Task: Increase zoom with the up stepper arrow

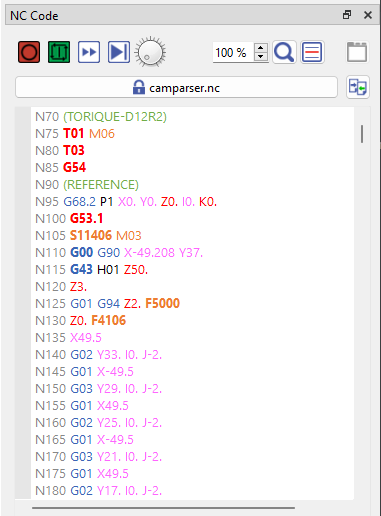Action: [x=261, y=48]
